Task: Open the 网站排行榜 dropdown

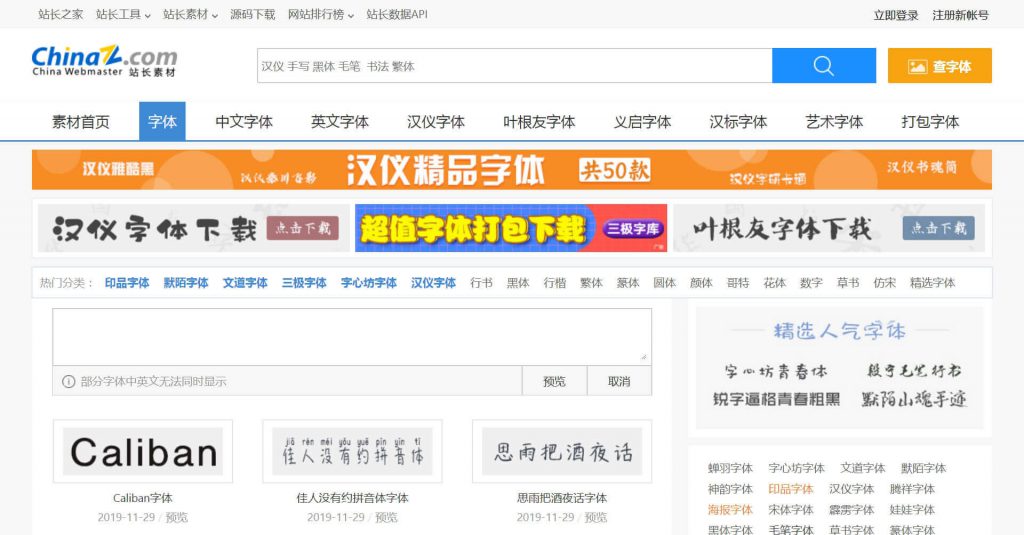Action: point(320,15)
